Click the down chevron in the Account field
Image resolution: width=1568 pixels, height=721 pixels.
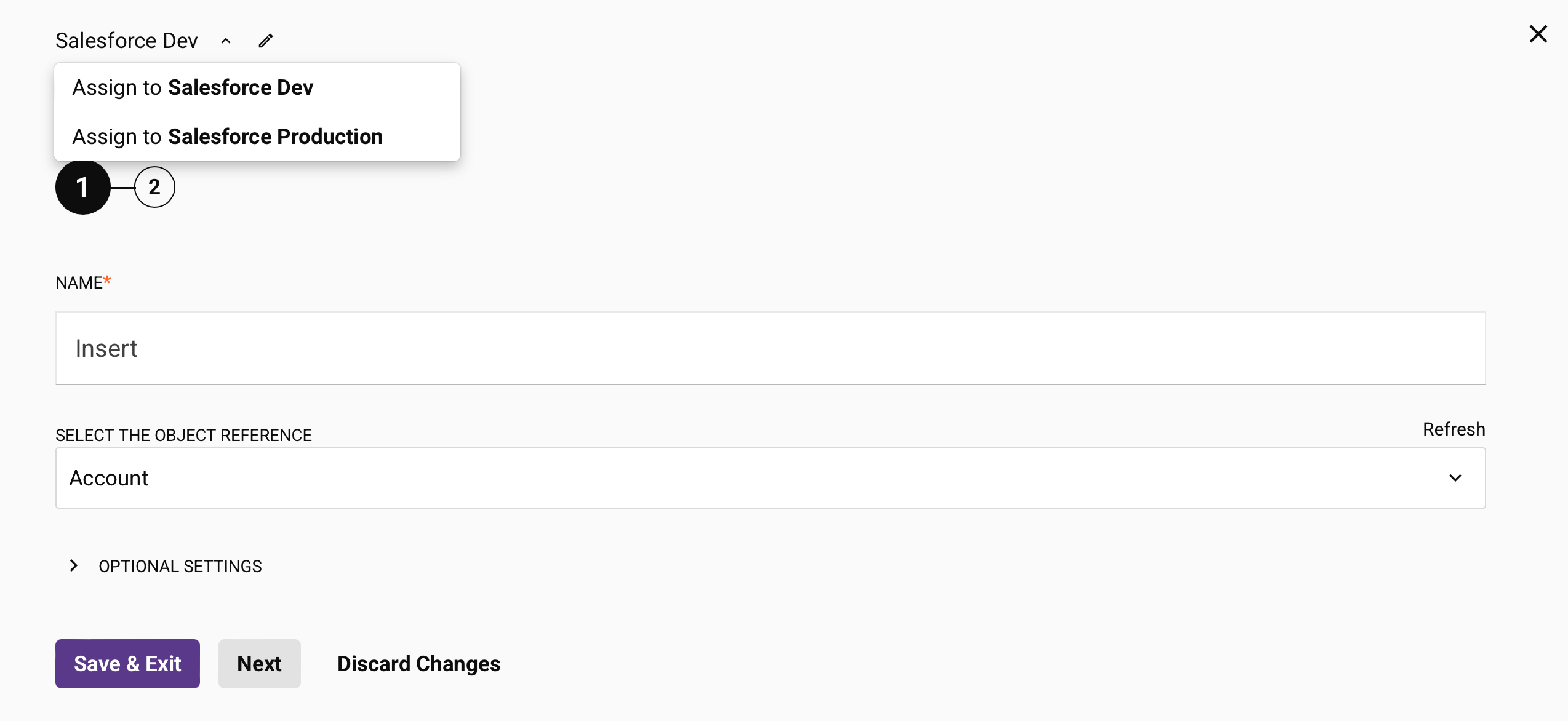(x=1455, y=478)
